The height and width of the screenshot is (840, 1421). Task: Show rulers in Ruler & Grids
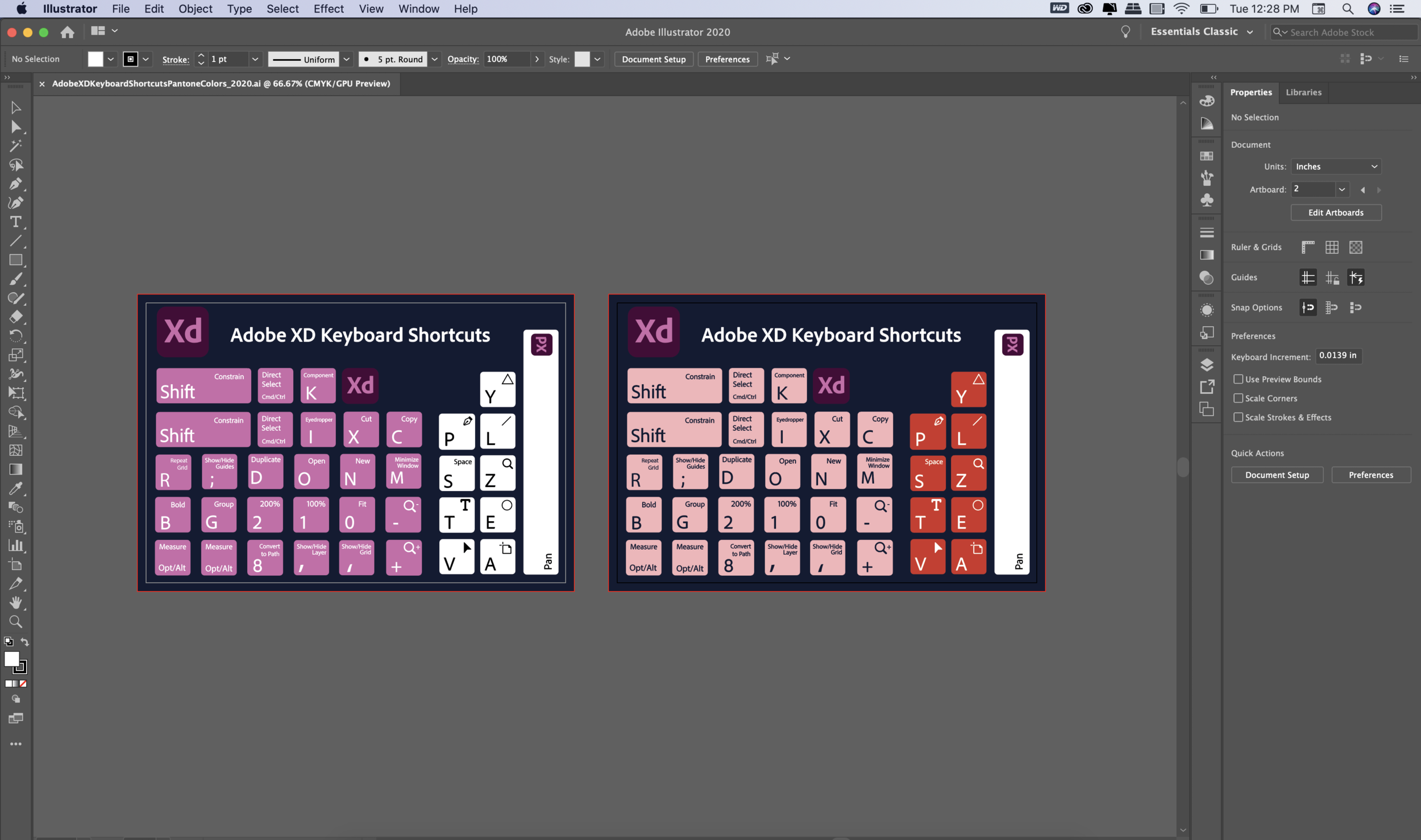click(x=1308, y=247)
